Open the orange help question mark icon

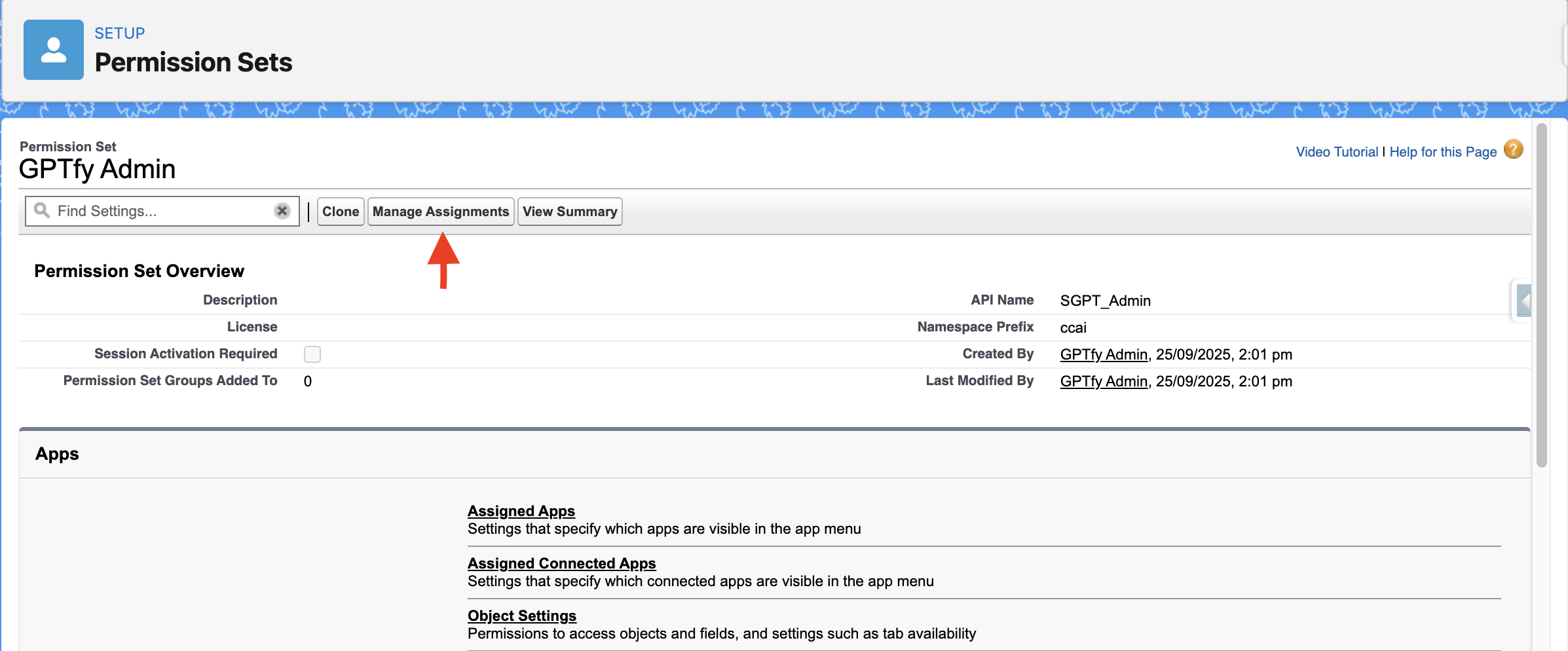point(1513,150)
